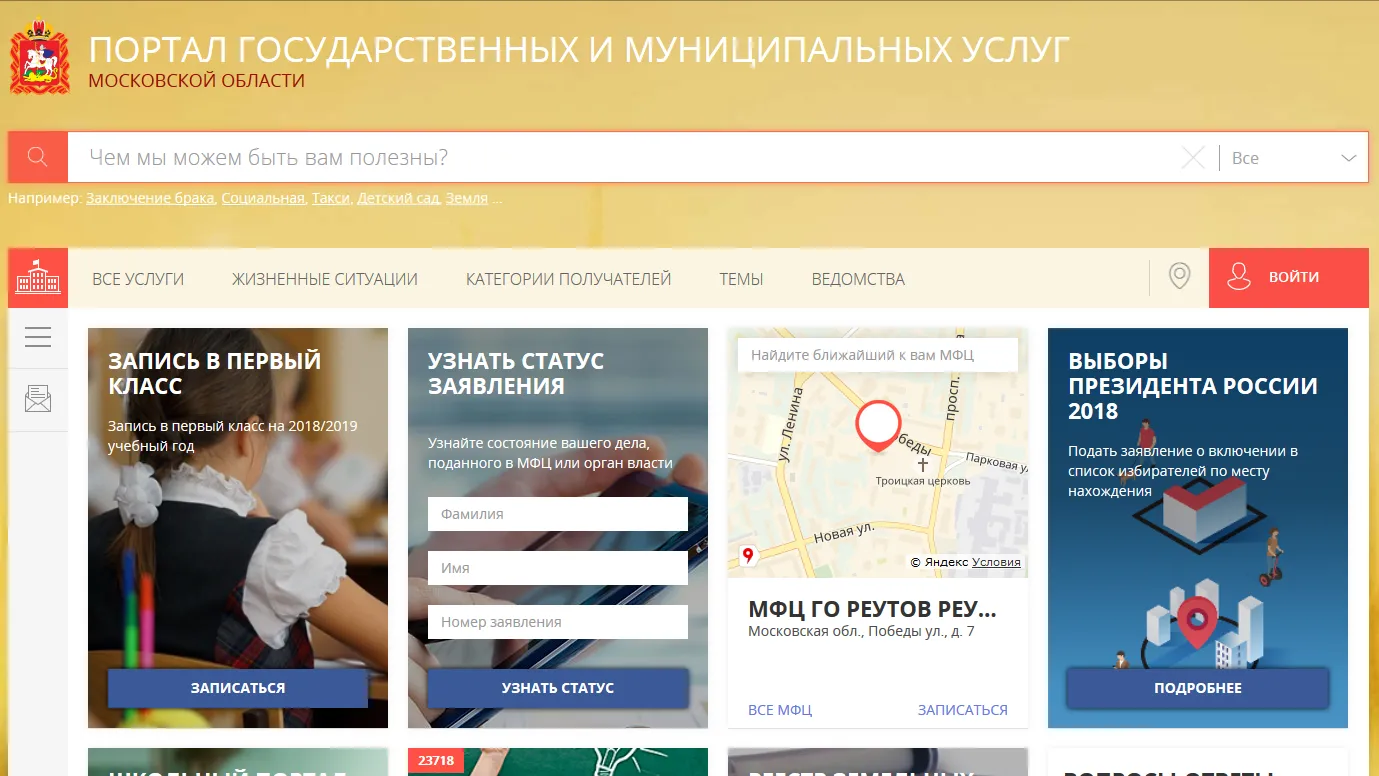Click the orange search magnifier icon
Screen dimensions: 1379x776
coord(38,157)
